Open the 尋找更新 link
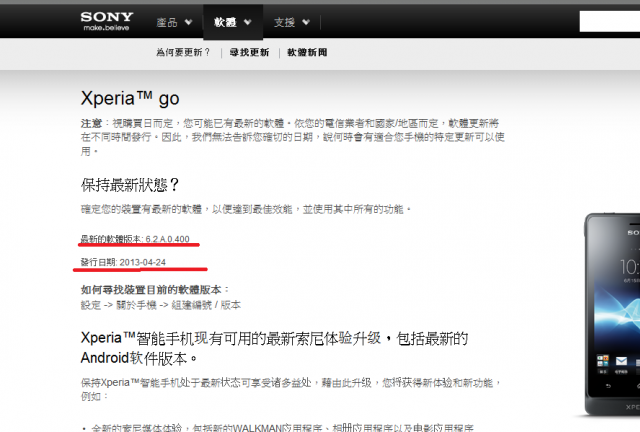 (x=249, y=52)
